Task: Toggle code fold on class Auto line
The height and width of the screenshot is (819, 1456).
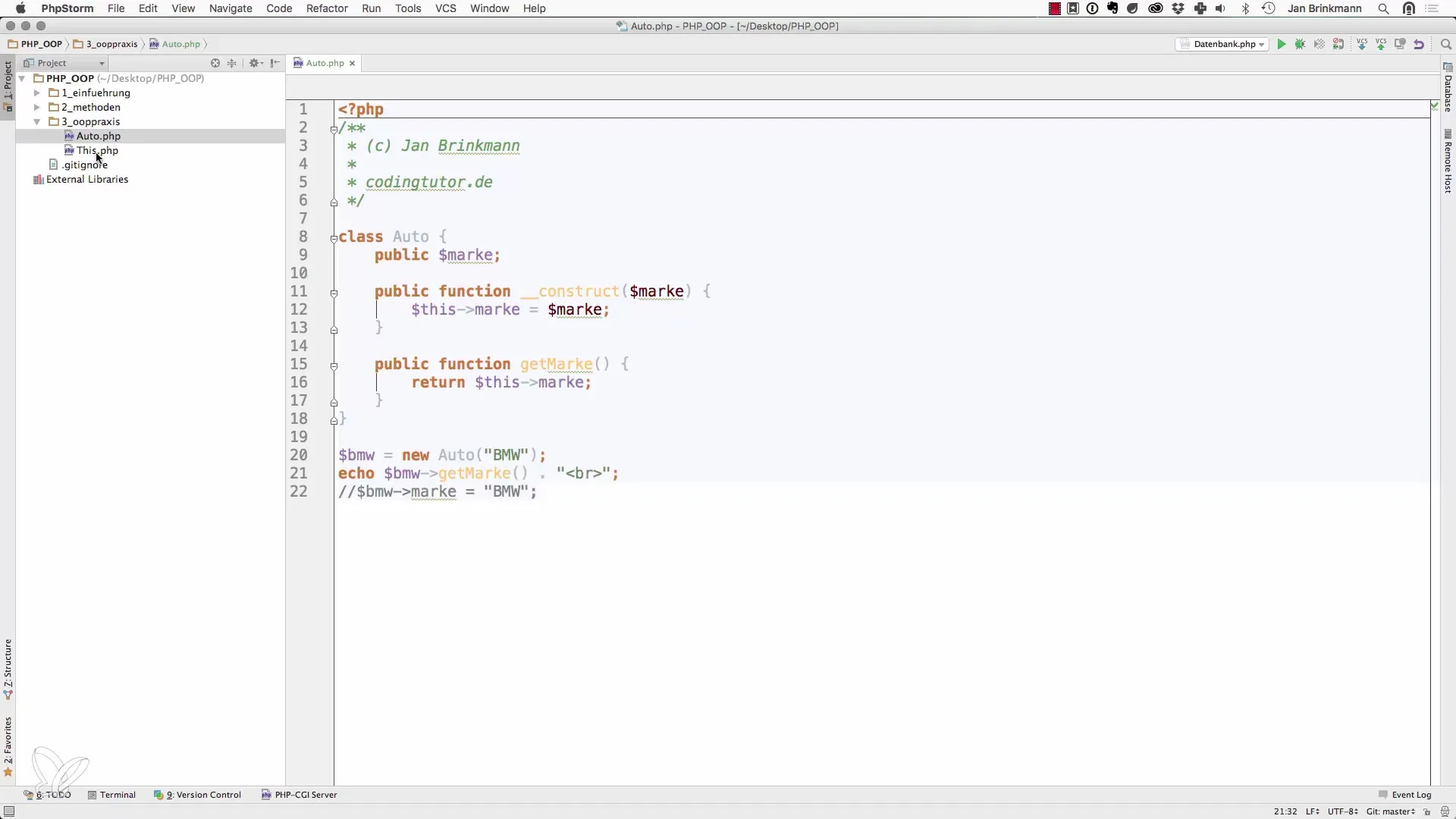Action: pyautogui.click(x=334, y=238)
